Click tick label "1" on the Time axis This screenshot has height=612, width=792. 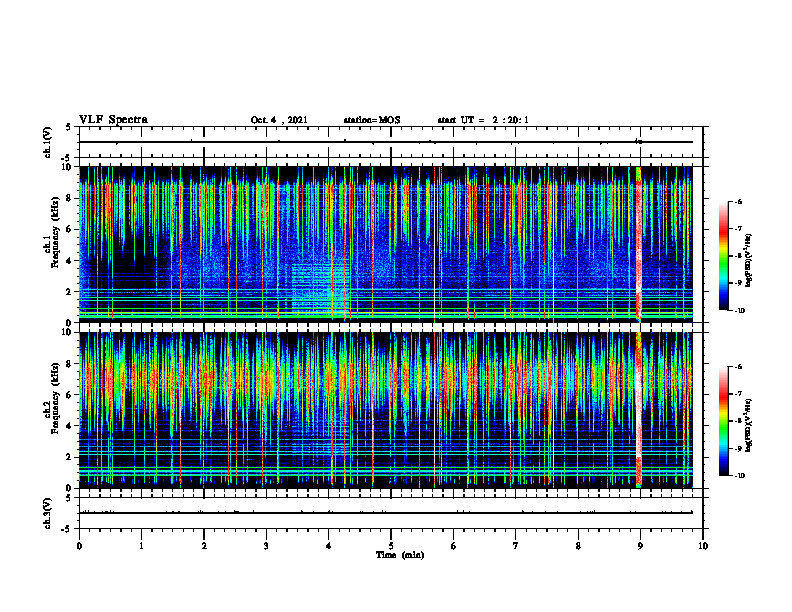pyautogui.click(x=141, y=546)
